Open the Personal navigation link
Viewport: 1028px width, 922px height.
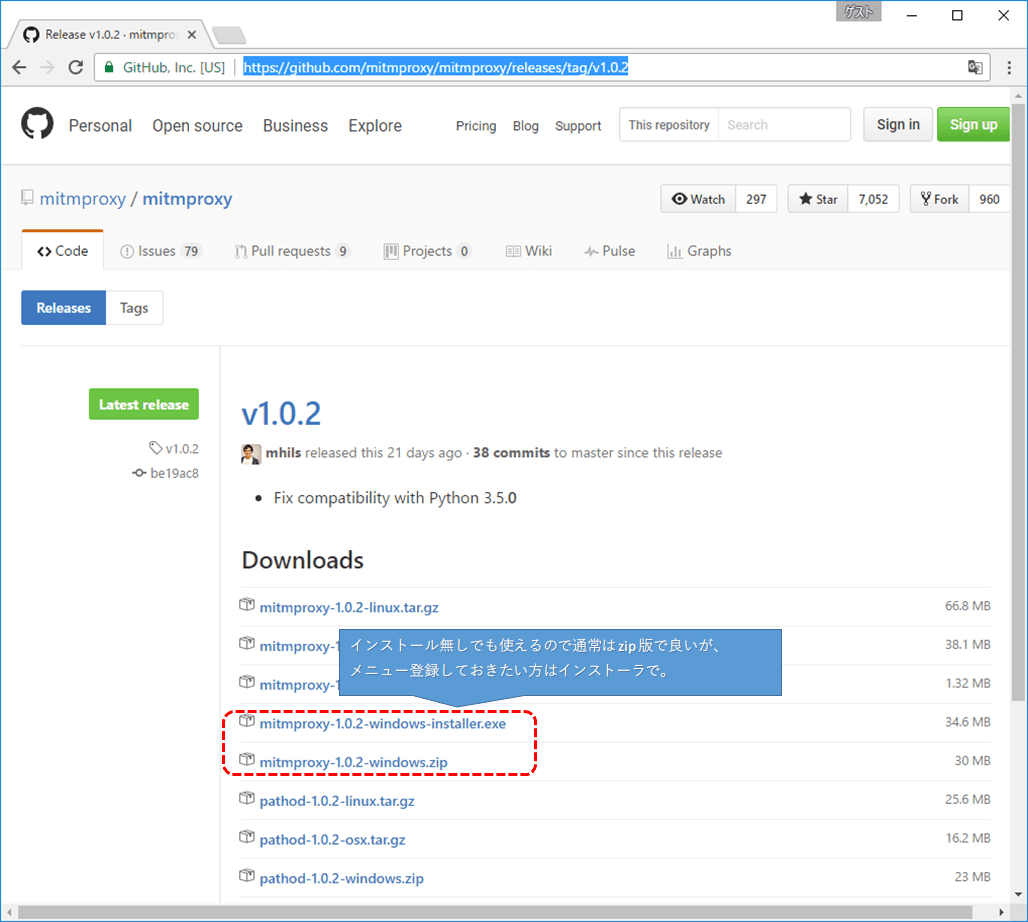(x=100, y=125)
